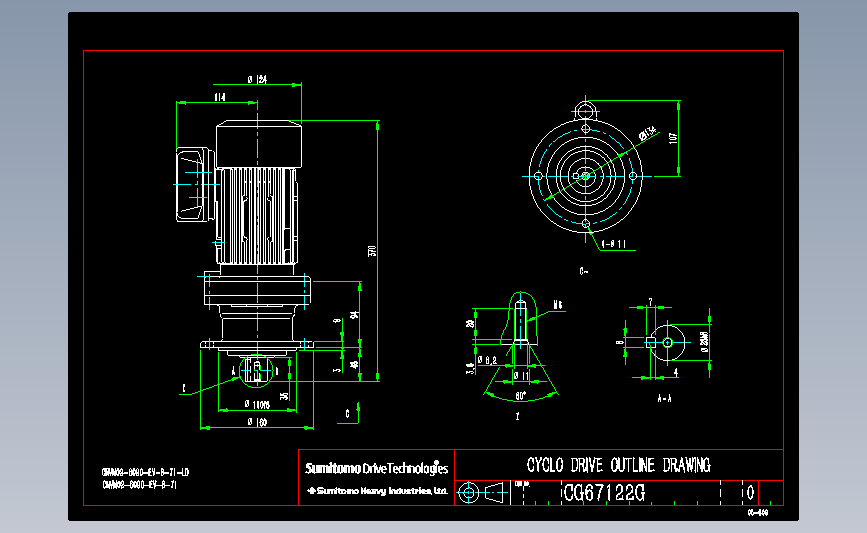Select the 35 shaft length dimension
Viewport: 867px width, 533px height.
tap(284, 396)
